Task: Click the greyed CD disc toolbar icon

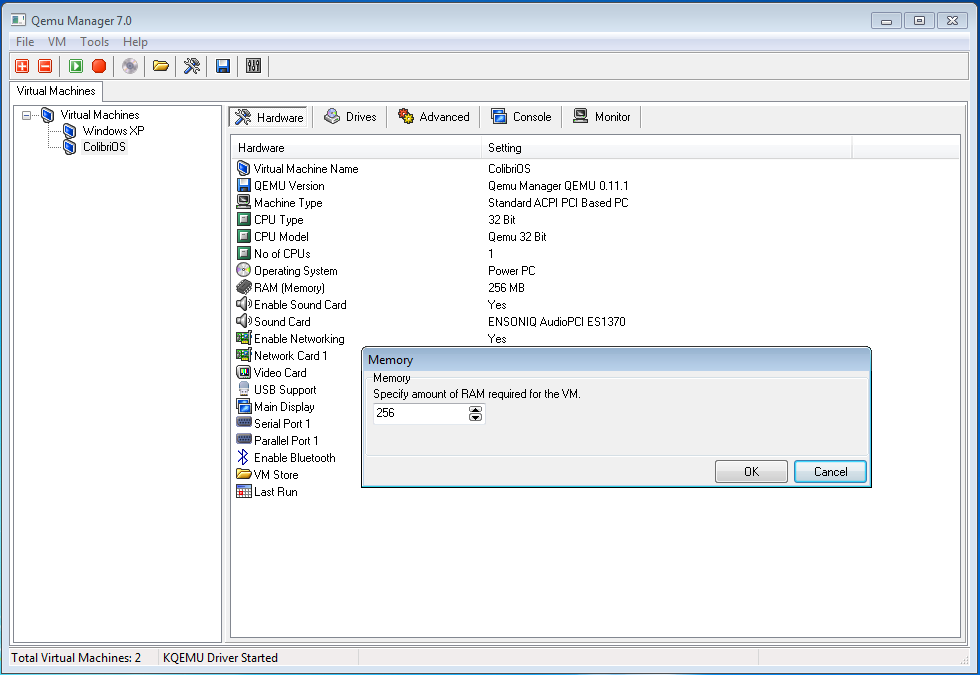Action: pyautogui.click(x=130, y=66)
